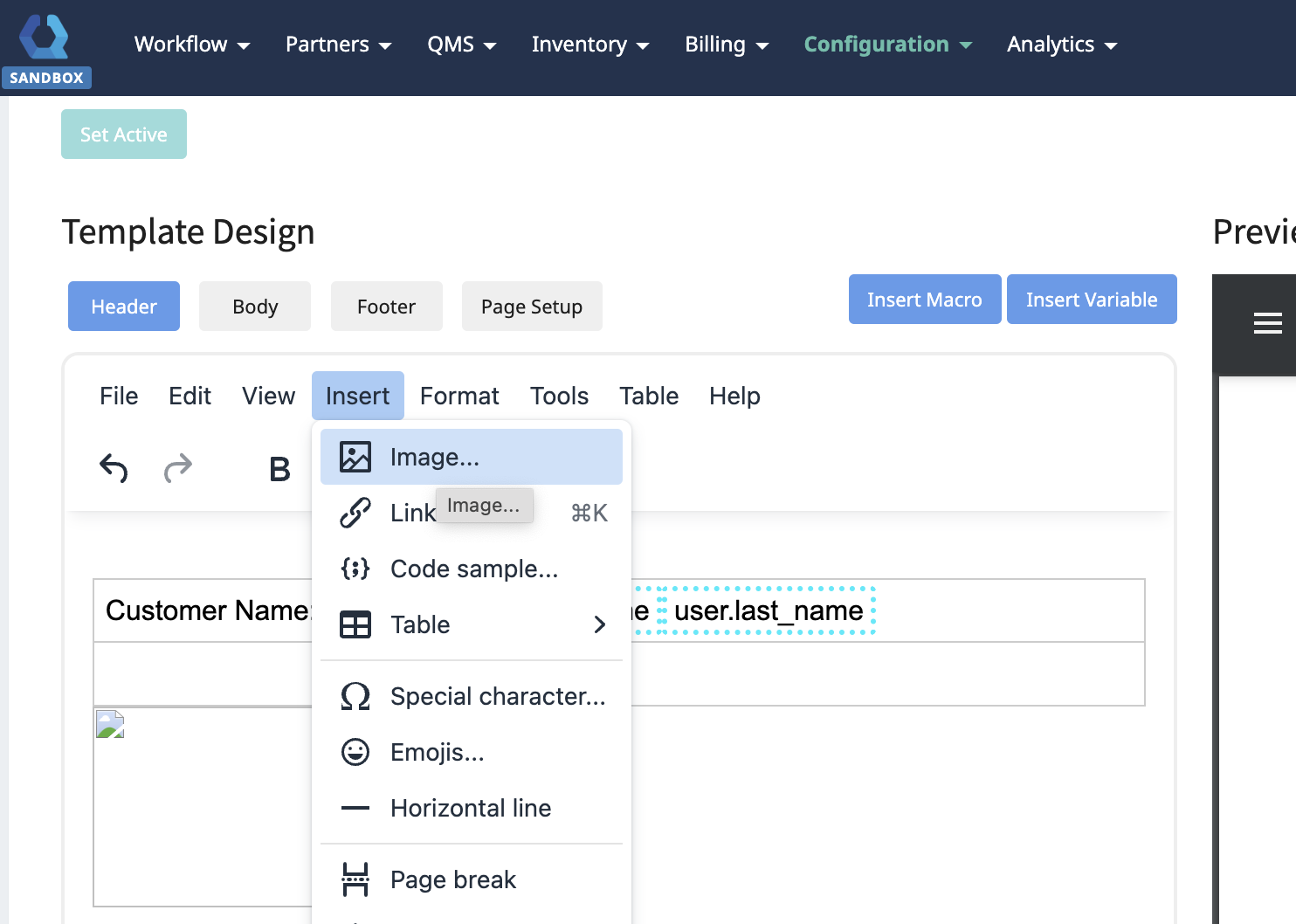Toggle bold formatting in editor toolbar

279,470
